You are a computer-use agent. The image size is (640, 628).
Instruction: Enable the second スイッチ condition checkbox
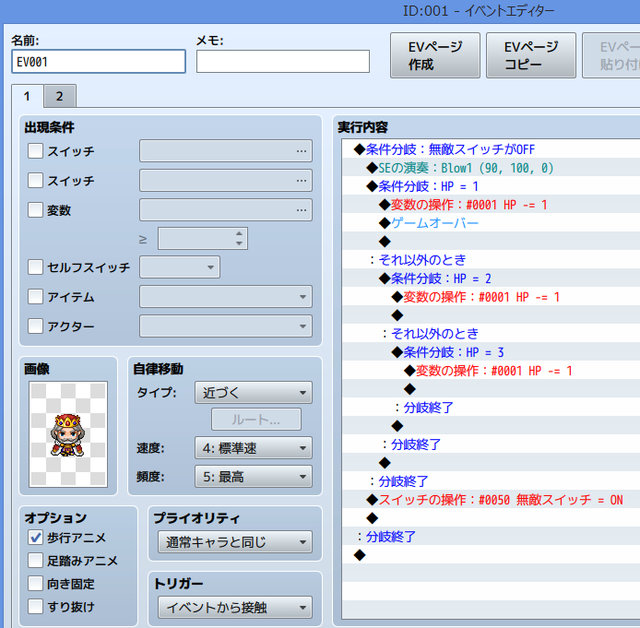(x=35, y=180)
